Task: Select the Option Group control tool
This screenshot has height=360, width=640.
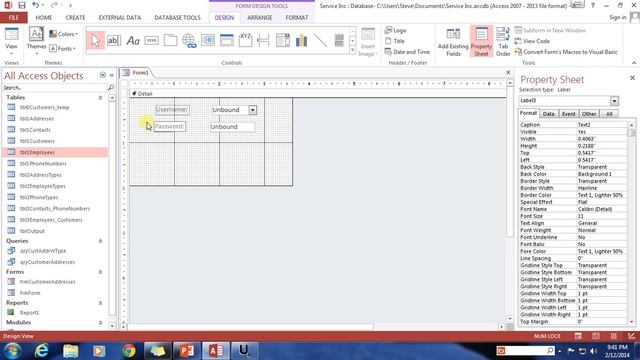Action: point(245,40)
